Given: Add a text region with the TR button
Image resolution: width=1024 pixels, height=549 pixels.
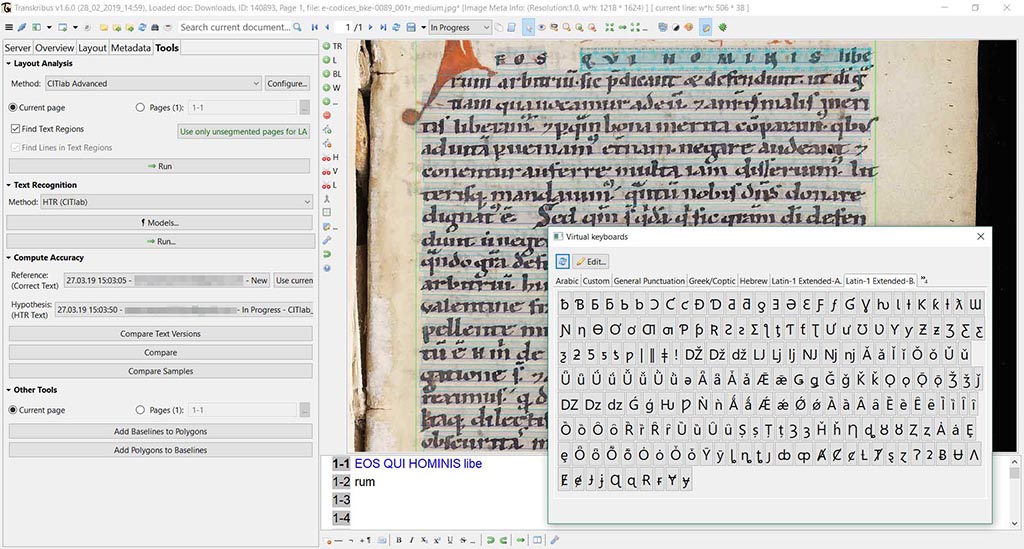Looking at the screenshot, I should click(x=332, y=46).
